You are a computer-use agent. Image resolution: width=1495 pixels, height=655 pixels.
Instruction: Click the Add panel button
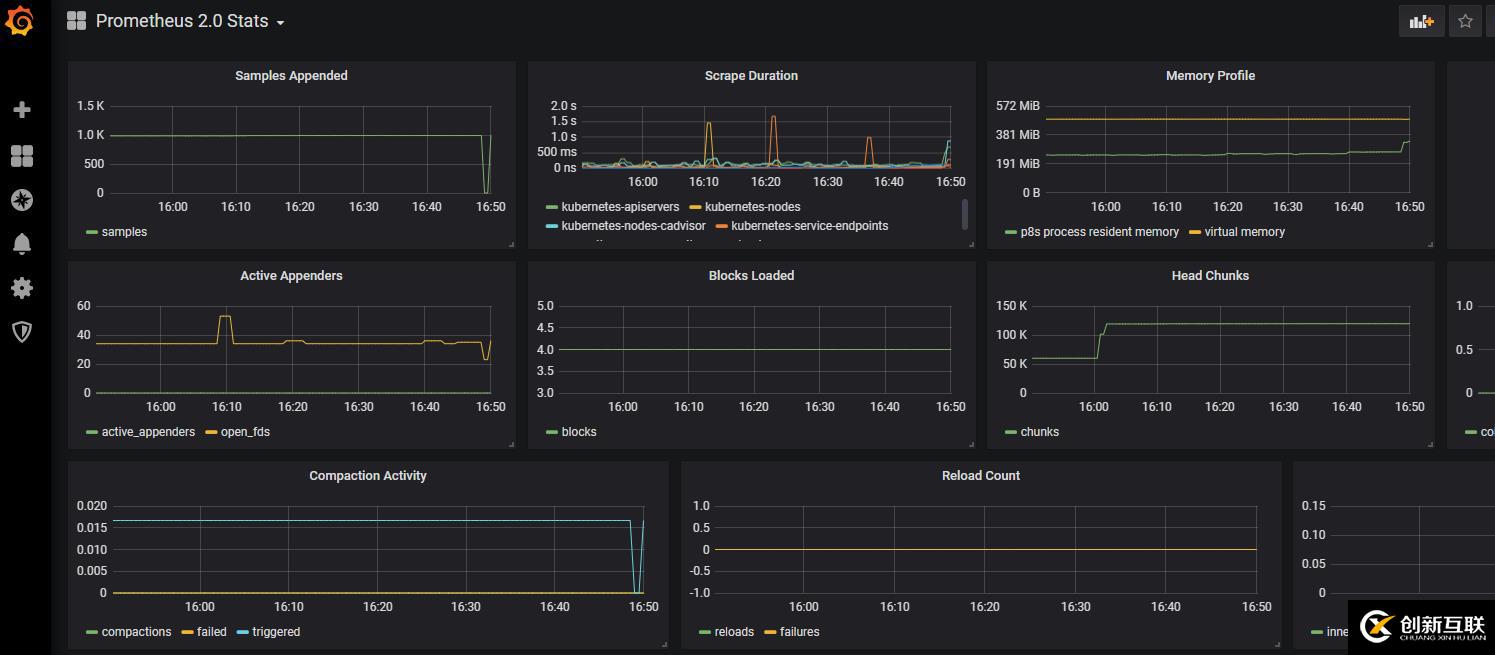click(x=1421, y=21)
